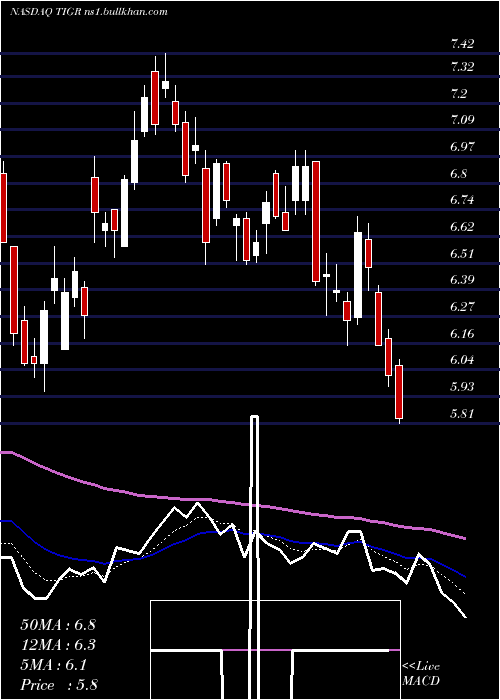Viewport: 500px width, 700px height.
Task: Click the 6.39 price axis label
Action: coord(462,279)
